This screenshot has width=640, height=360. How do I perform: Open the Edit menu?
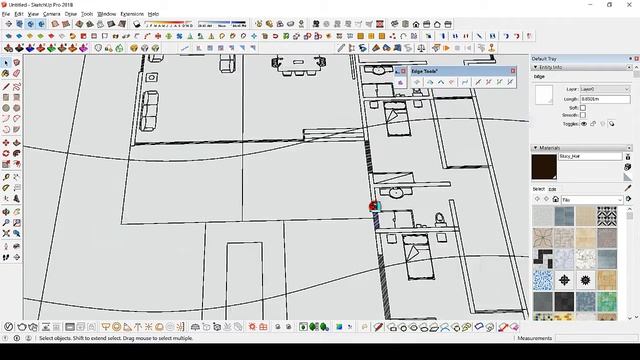coord(19,14)
